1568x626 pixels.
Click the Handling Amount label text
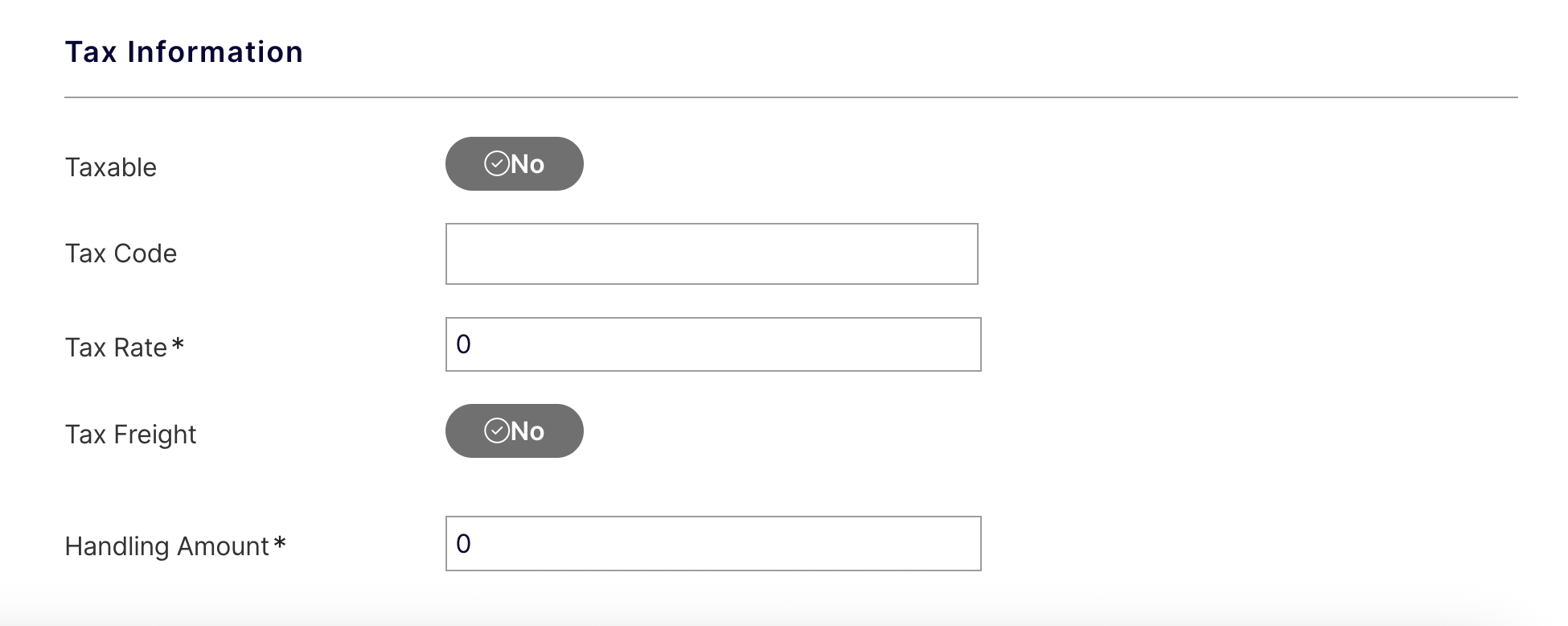[x=166, y=546]
